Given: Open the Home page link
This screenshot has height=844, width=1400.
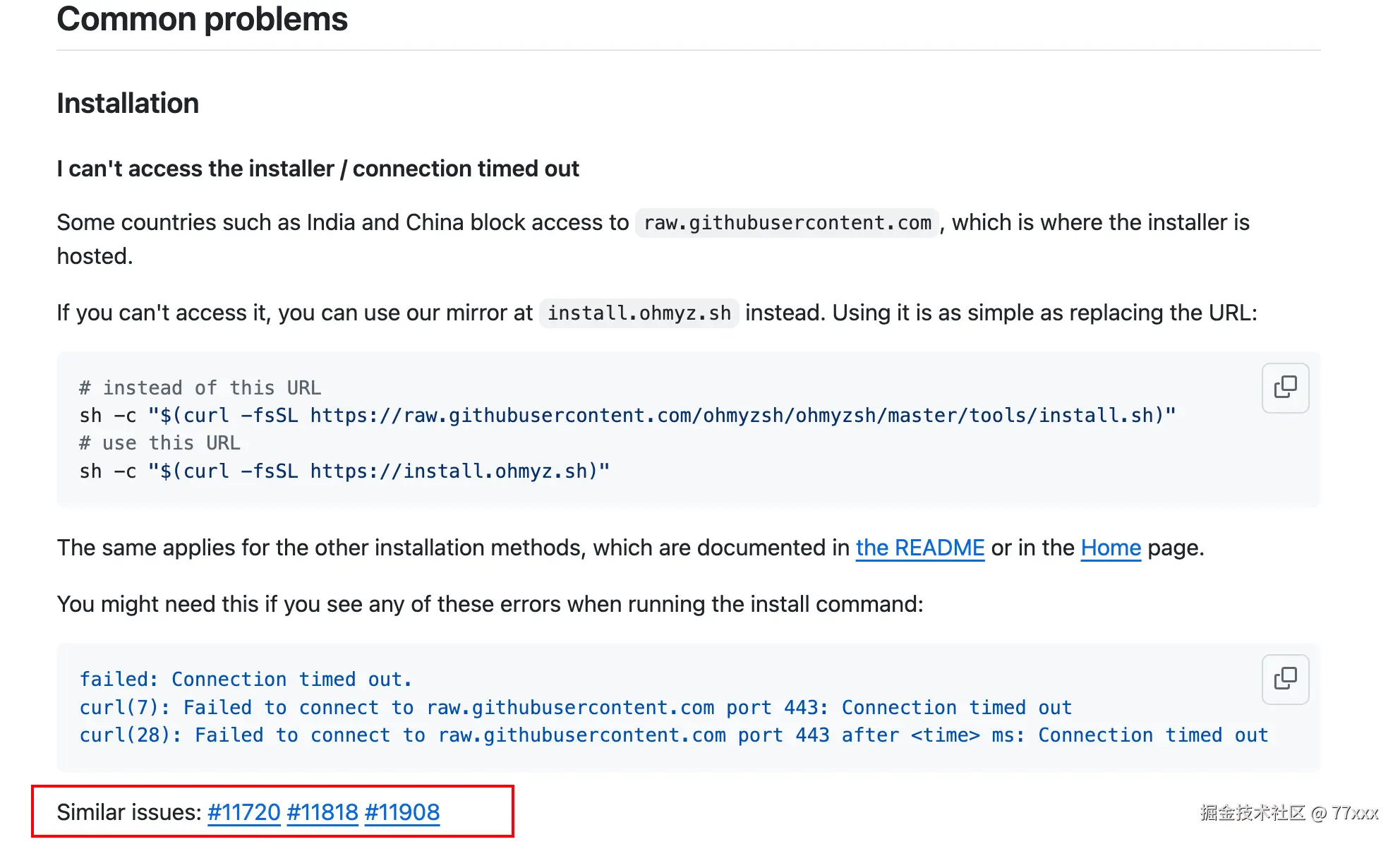Looking at the screenshot, I should pyautogui.click(x=1111, y=548).
